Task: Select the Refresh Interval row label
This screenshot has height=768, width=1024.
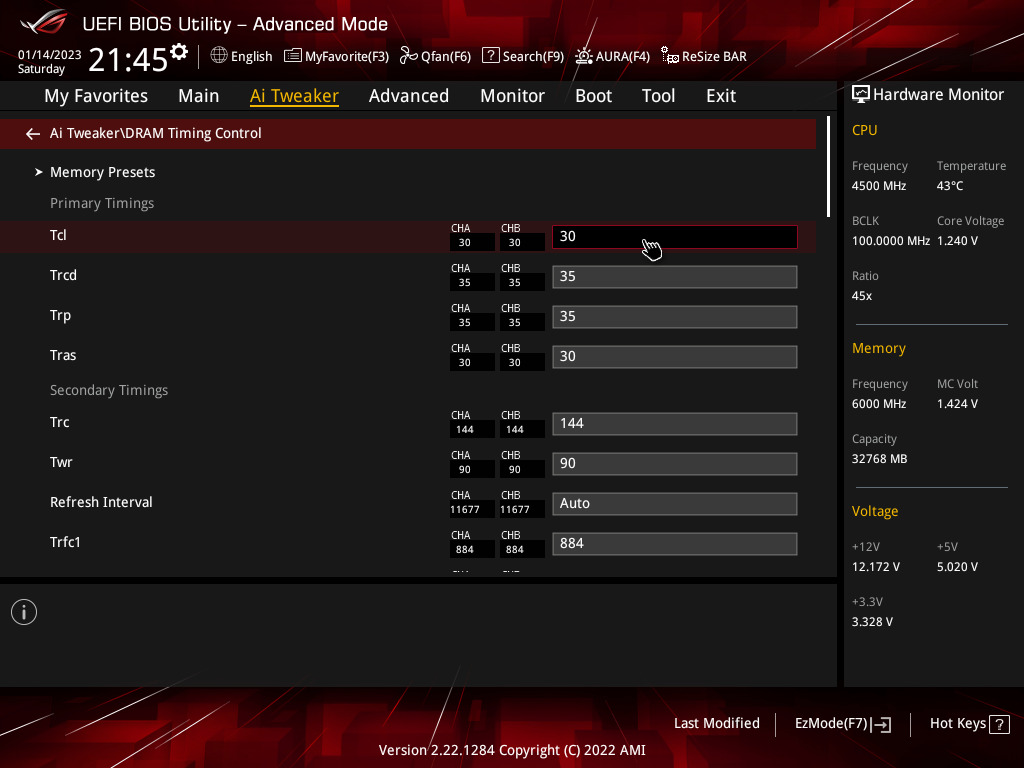Action: coord(101,502)
